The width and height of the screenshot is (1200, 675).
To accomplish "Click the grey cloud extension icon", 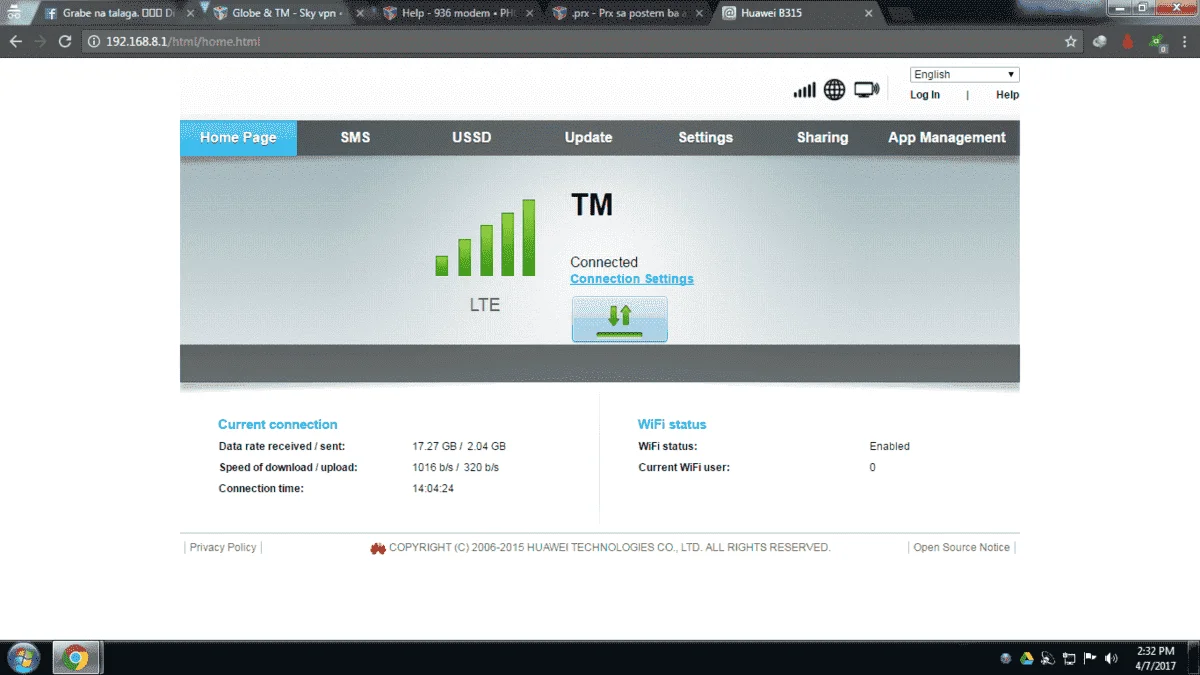I will pyautogui.click(x=1100, y=42).
